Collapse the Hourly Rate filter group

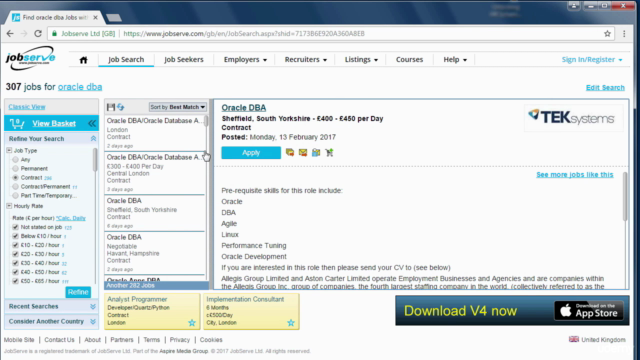9,206
